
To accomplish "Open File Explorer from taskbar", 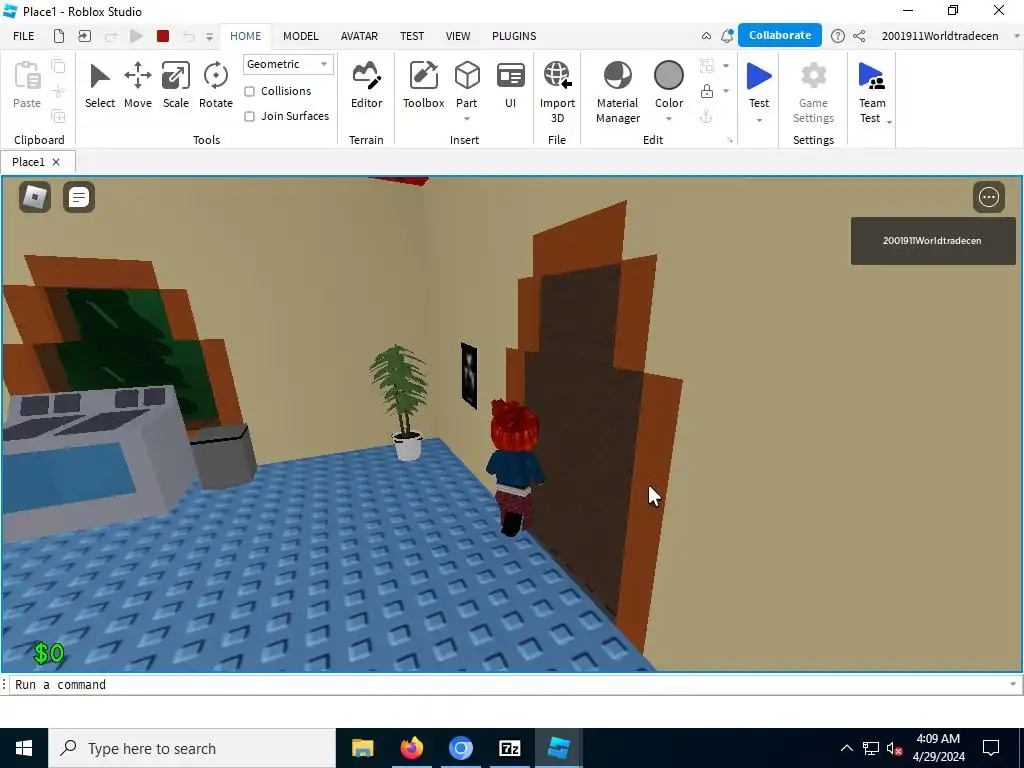I will tap(362, 748).
